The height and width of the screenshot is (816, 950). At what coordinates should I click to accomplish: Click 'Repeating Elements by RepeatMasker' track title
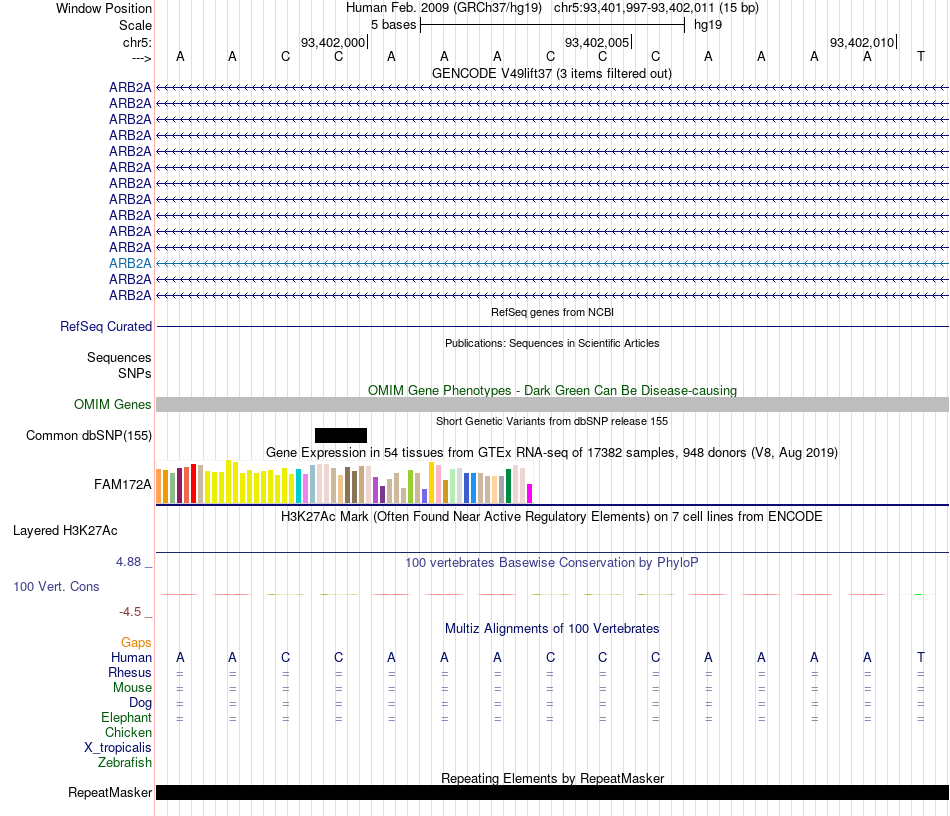pos(552,778)
